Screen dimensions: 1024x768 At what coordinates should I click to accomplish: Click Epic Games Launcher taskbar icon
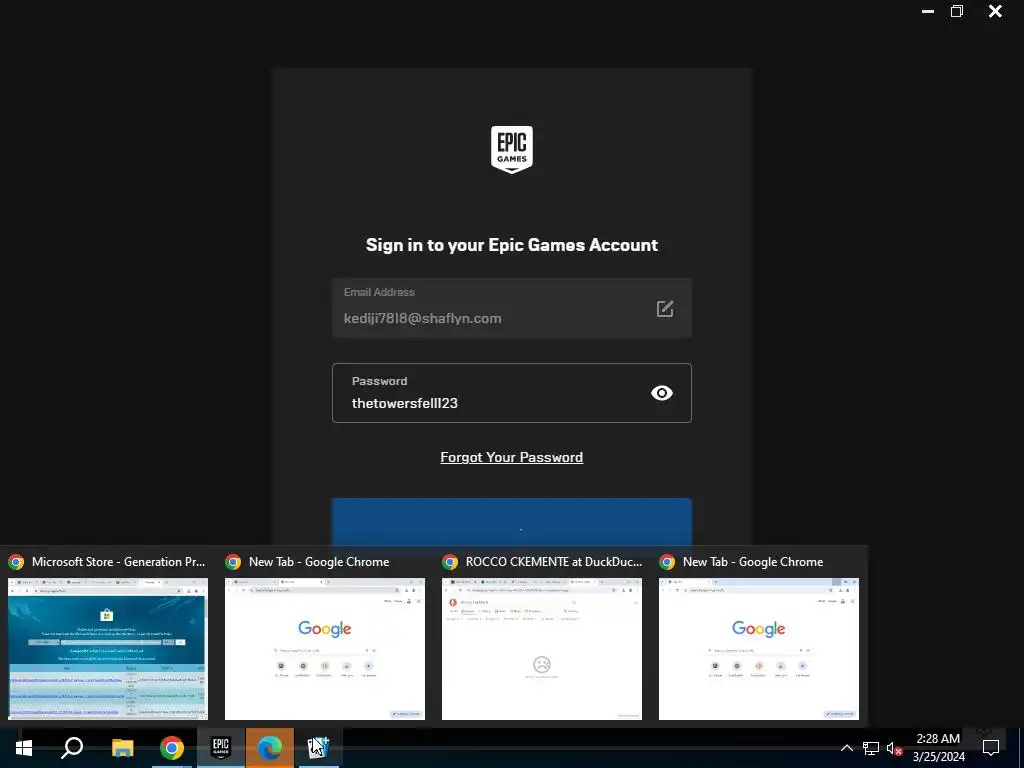[221, 748]
